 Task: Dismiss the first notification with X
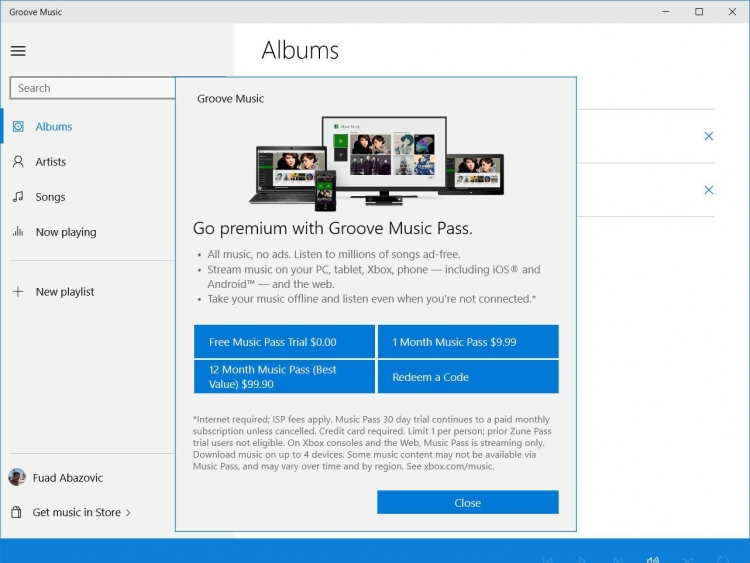point(709,136)
